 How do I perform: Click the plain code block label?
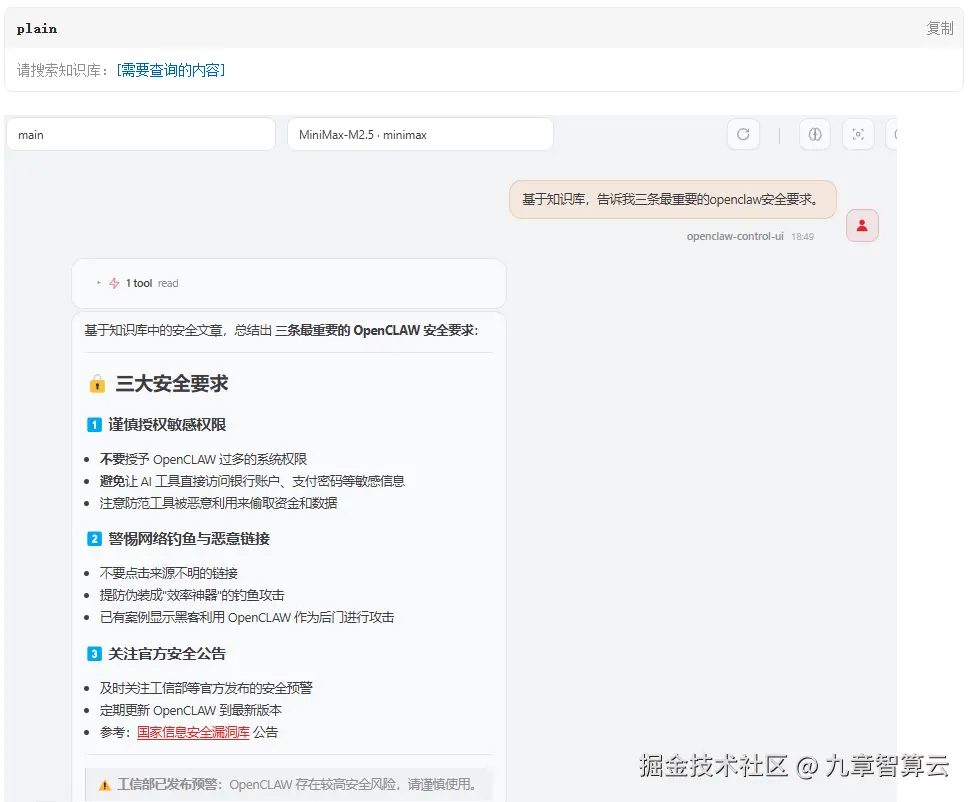(37, 29)
